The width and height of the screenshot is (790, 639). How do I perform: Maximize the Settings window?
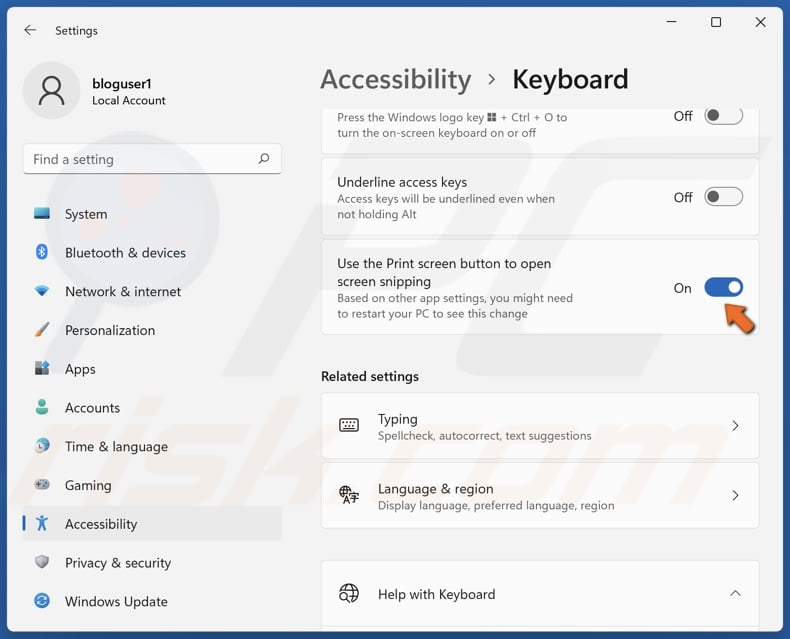[715, 22]
